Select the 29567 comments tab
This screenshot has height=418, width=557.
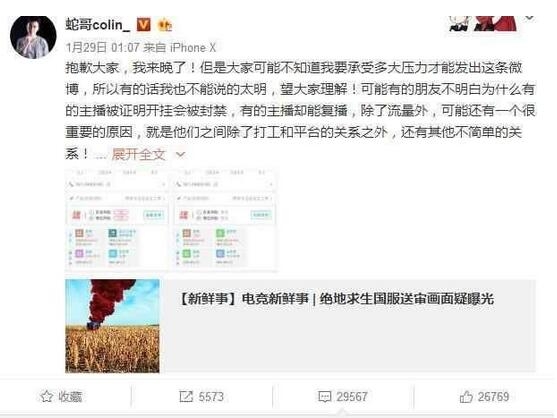pos(343,396)
